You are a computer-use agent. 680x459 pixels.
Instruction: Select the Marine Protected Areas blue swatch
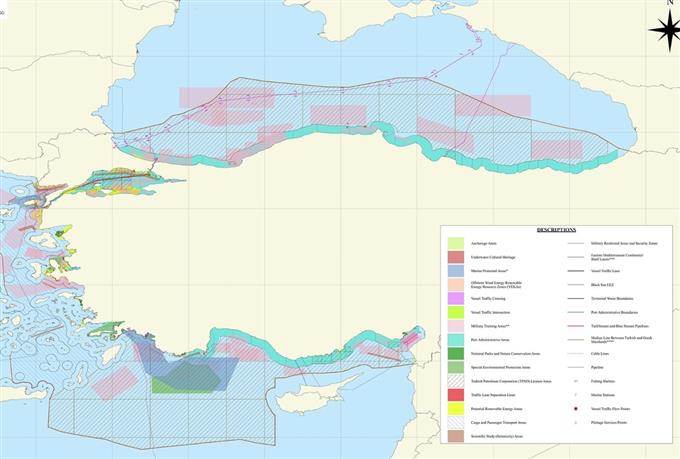click(455, 271)
